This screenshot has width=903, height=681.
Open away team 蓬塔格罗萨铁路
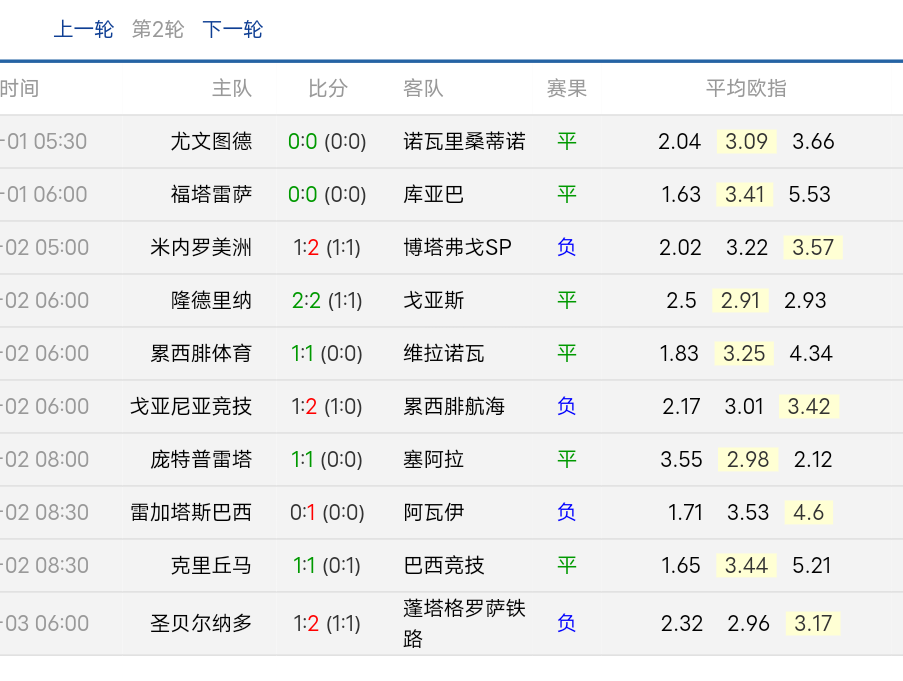click(464, 623)
